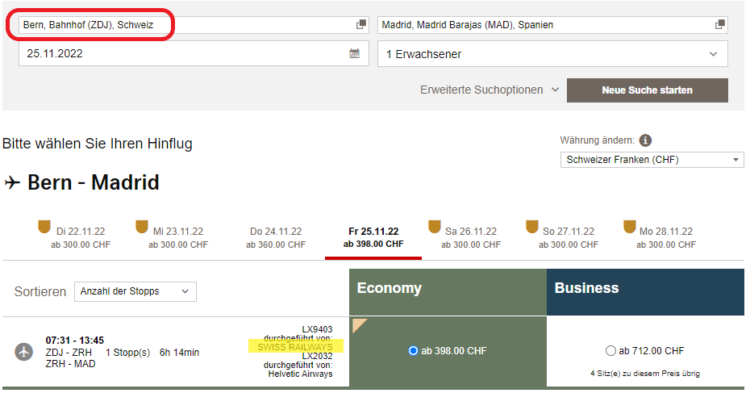The image size is (750, 393).
Task: Click the corner flag in Economy fare cell
Action: click(358, 325)
